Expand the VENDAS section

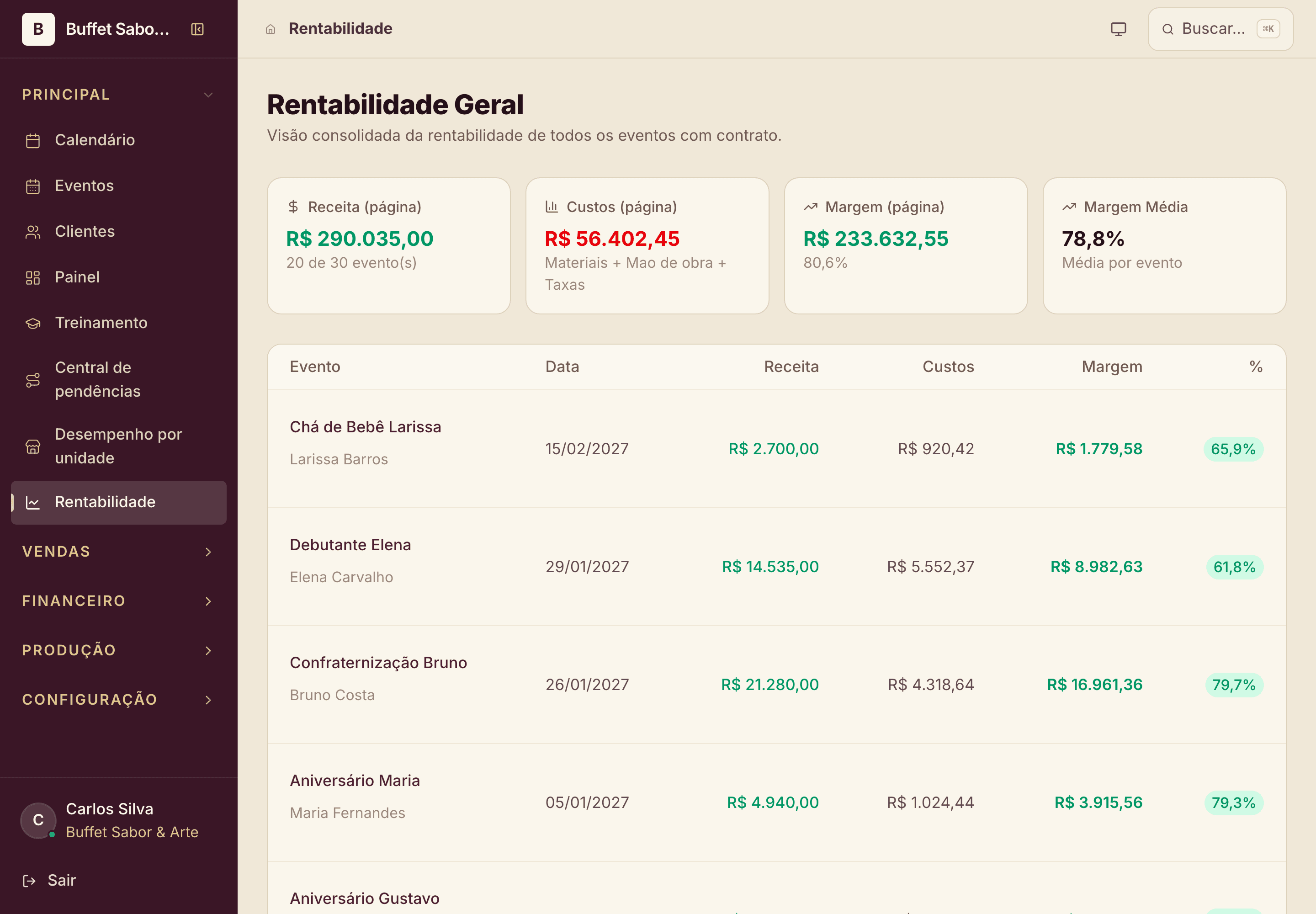tap(118, 552)
